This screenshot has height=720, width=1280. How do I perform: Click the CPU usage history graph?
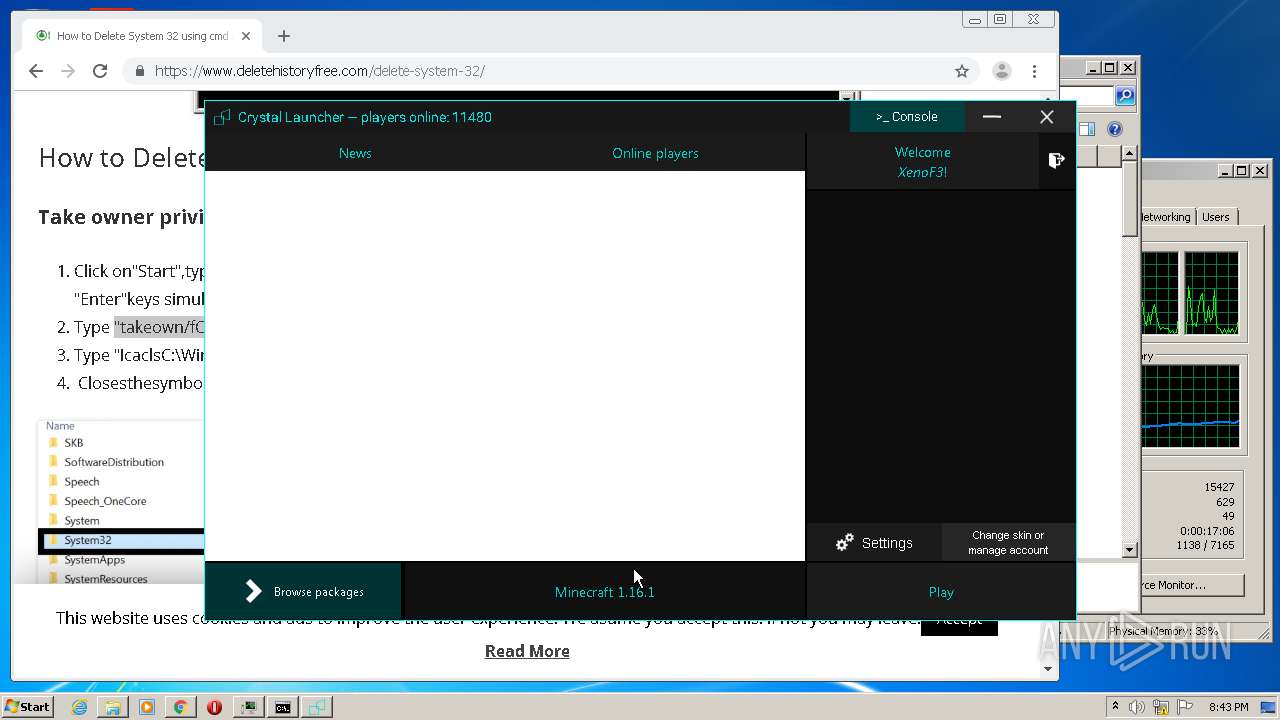[x=1190, y=293]
